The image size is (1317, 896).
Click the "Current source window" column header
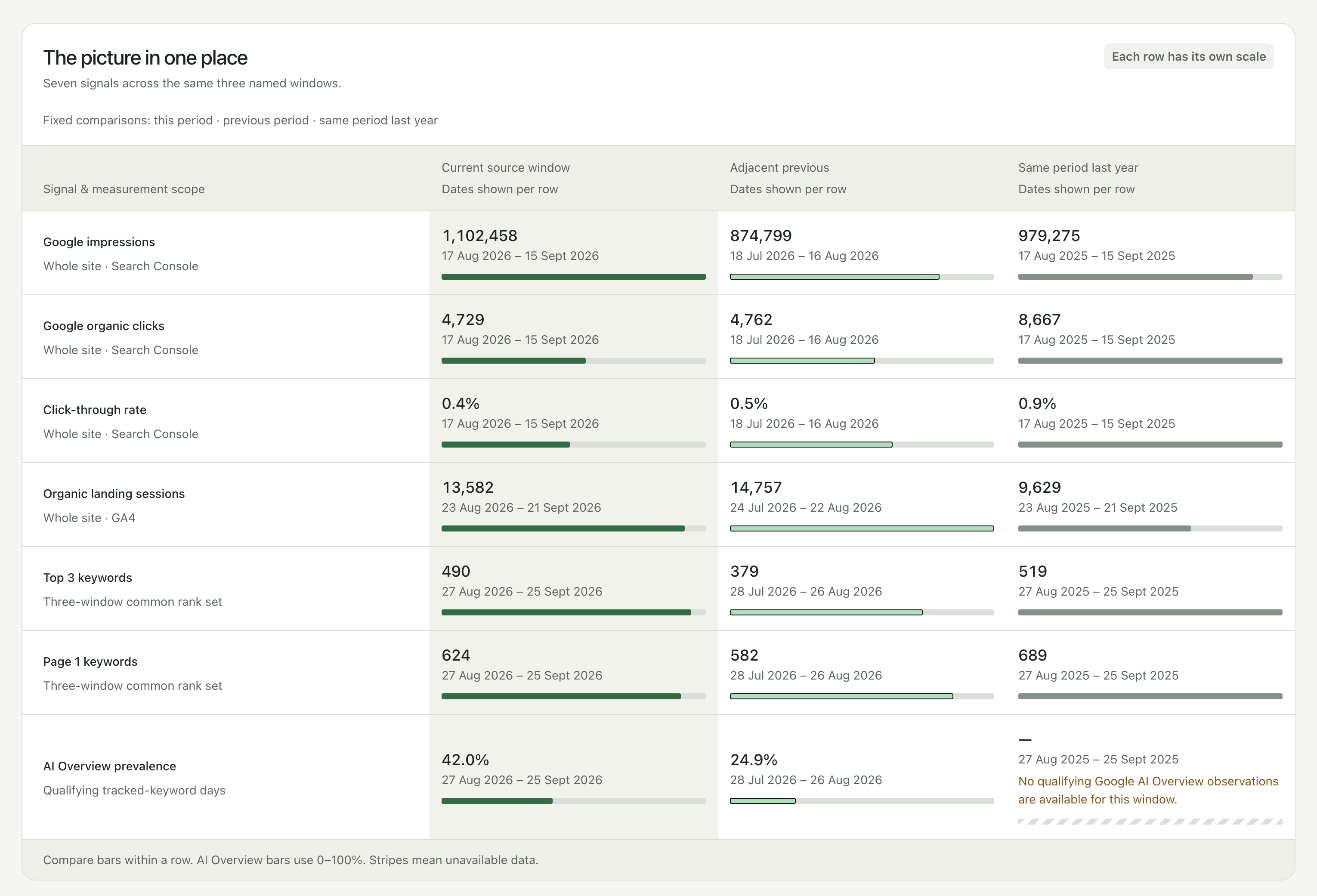coord(505,168)
